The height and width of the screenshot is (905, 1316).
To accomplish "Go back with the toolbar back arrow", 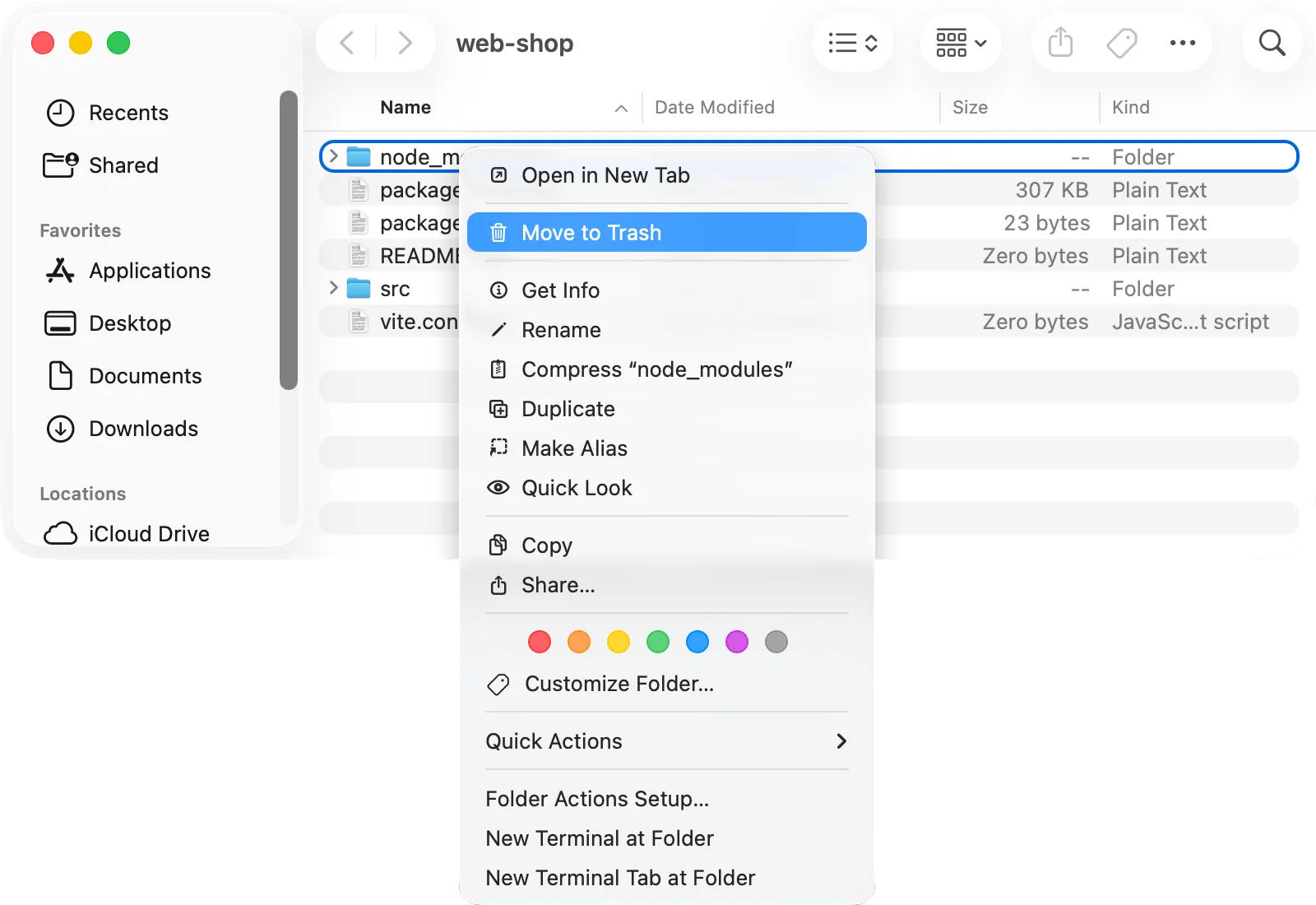I will (x=347, y=43).
